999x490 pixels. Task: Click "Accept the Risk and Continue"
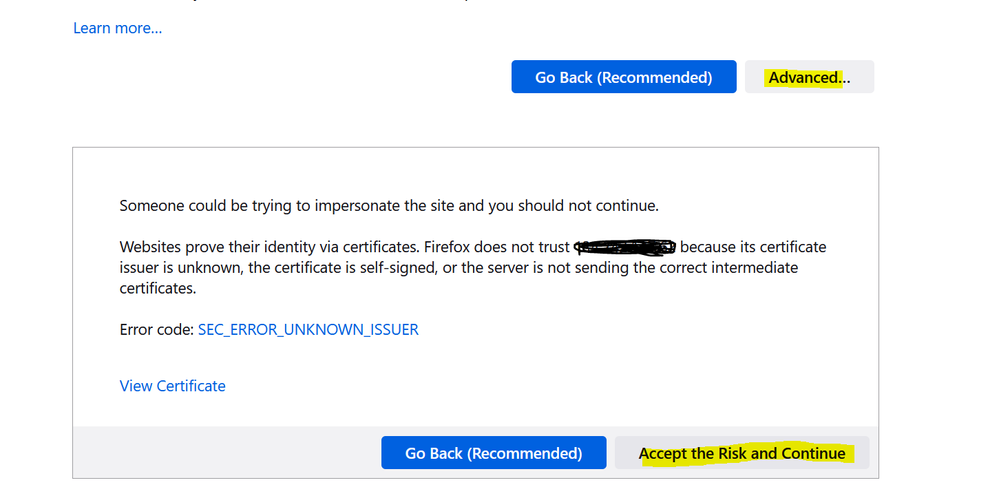click(741, 453)
